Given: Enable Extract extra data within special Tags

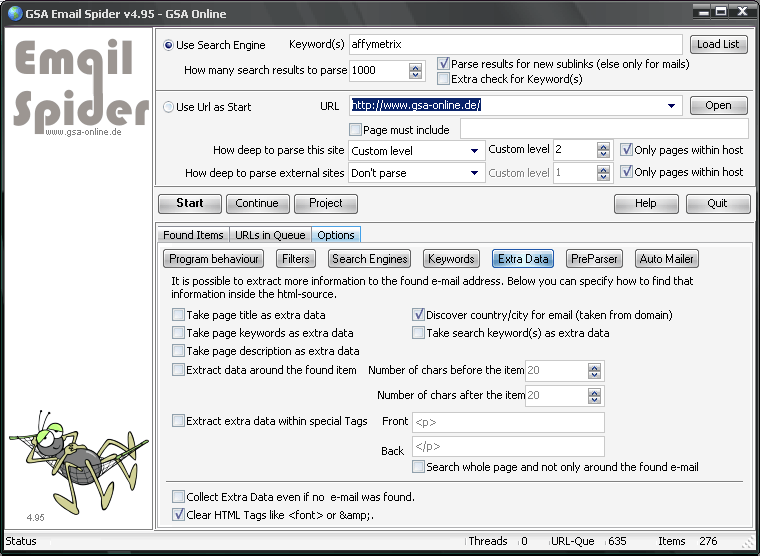Looking at the screenshot, I should (x=178, y=420).
